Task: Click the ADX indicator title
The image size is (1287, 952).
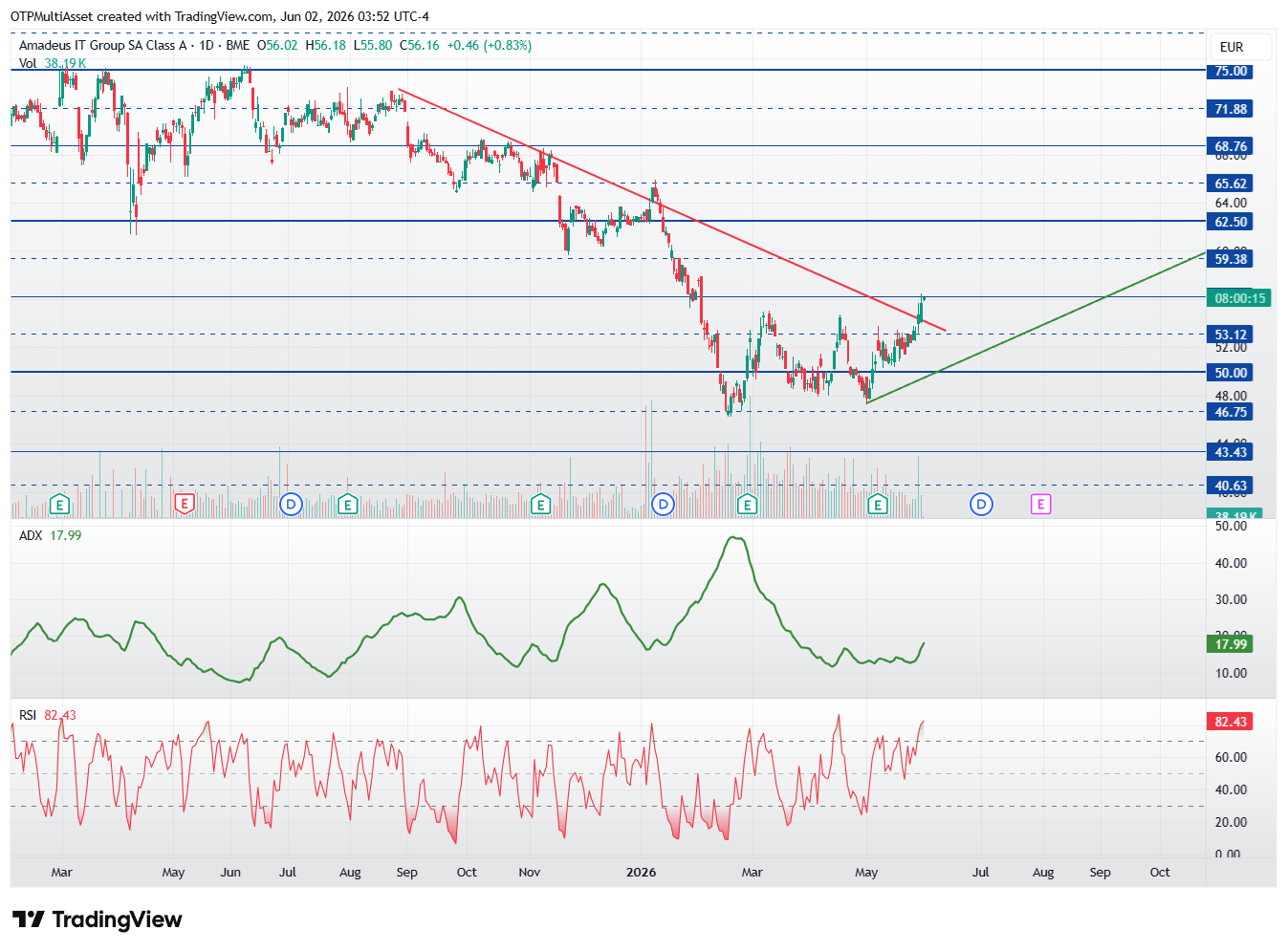Action: [31, 535]
